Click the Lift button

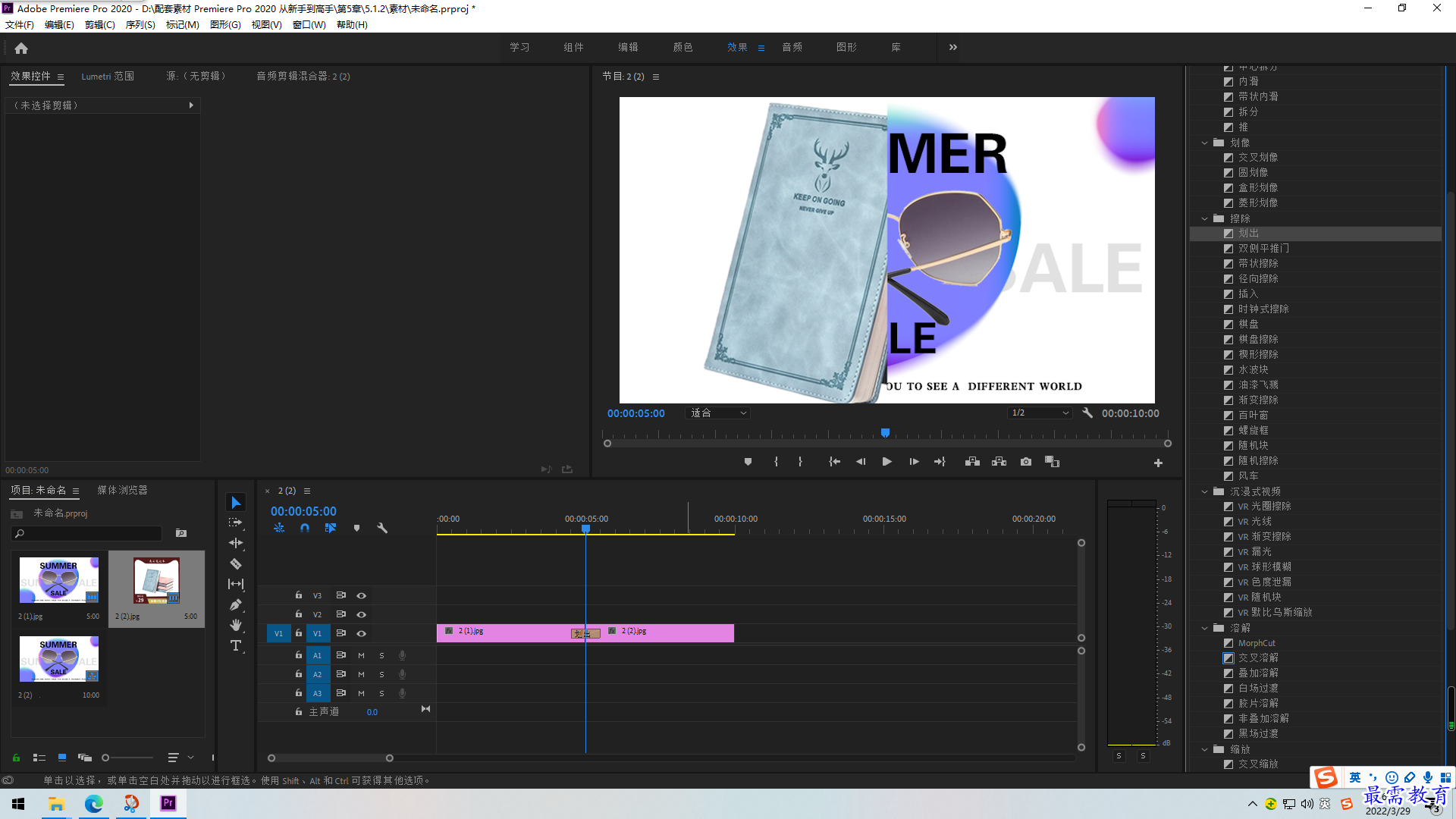click(972, 462)
